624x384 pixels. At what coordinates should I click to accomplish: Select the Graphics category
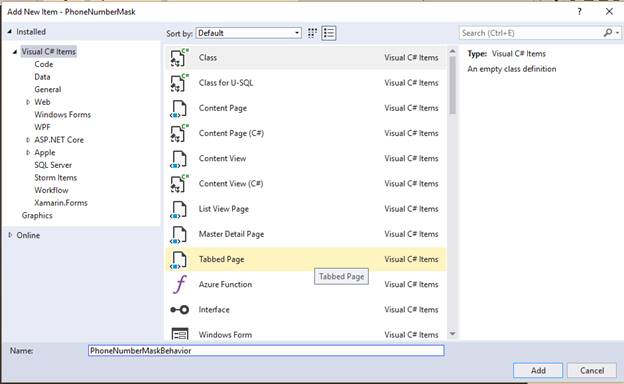click(x=37, y=216)
